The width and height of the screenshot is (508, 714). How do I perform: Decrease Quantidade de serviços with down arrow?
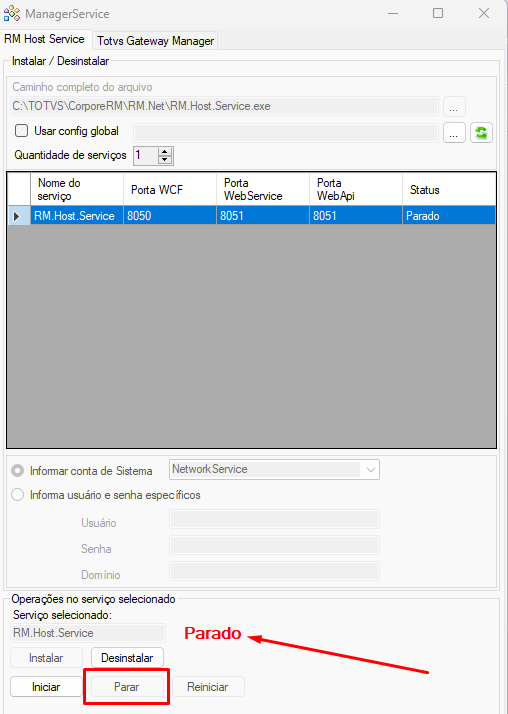(x=165, y=160)
